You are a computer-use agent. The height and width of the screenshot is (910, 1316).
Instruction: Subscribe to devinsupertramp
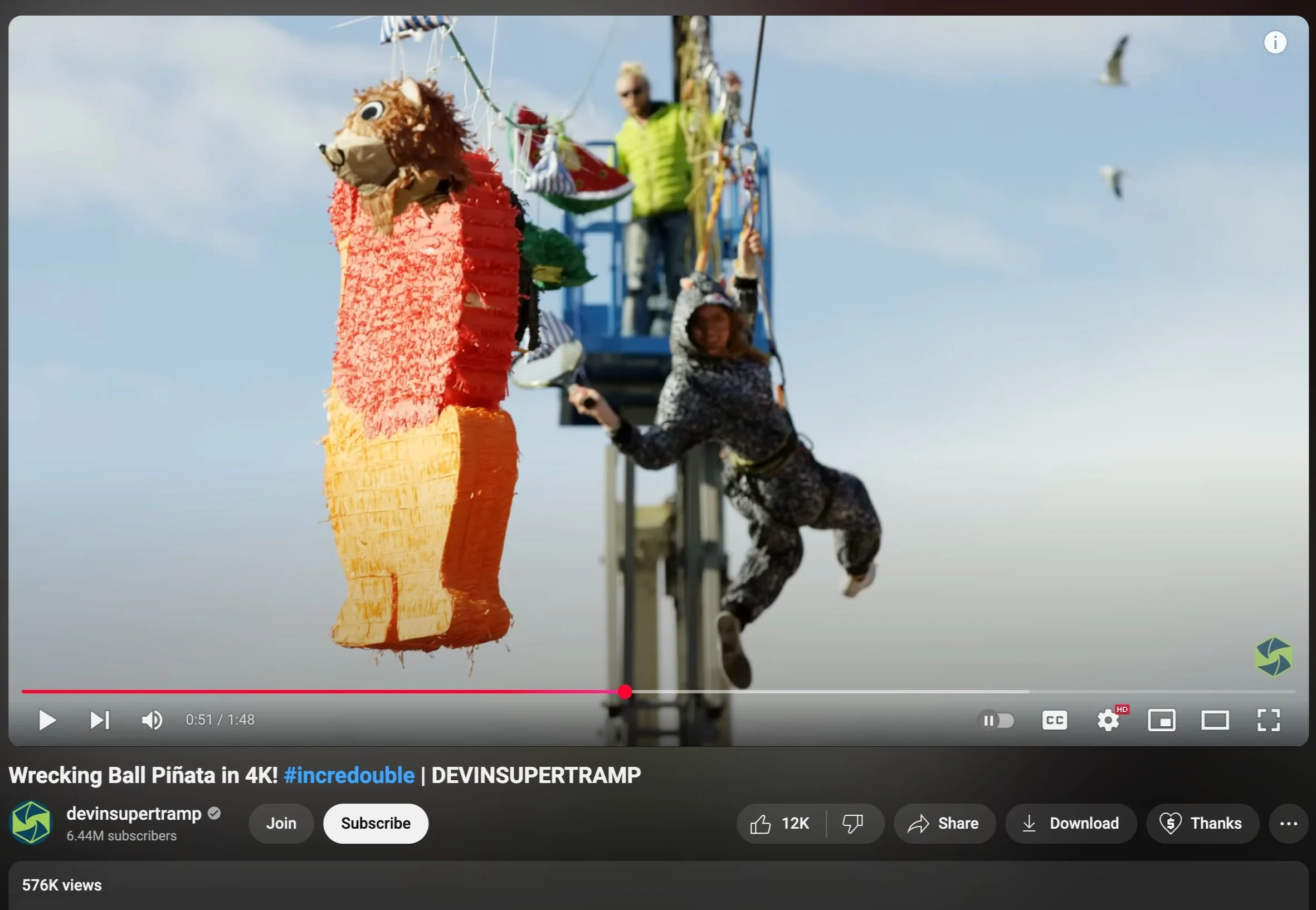click(x=376, y=824)
